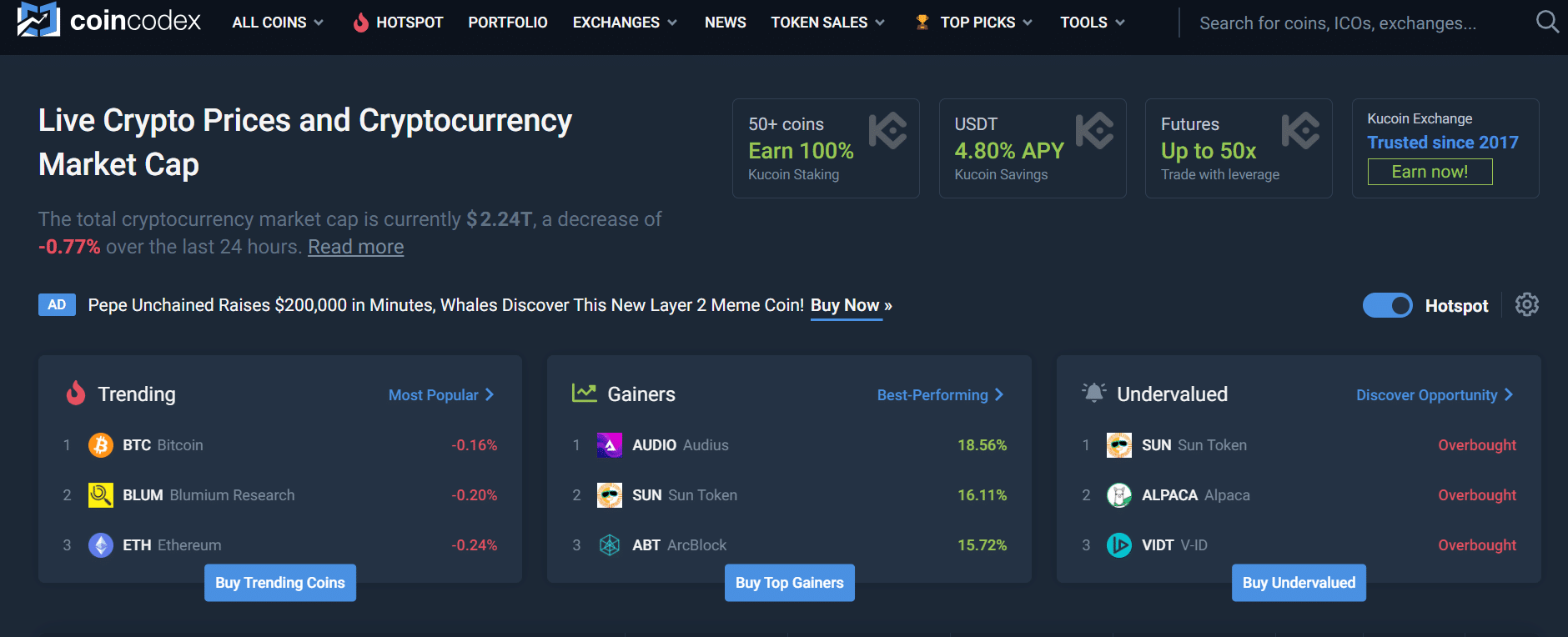Click KuCoin logo on Staking card
Image resolution: width=1568 pixels, height=637 pixels.
click(x=887, y=131)
